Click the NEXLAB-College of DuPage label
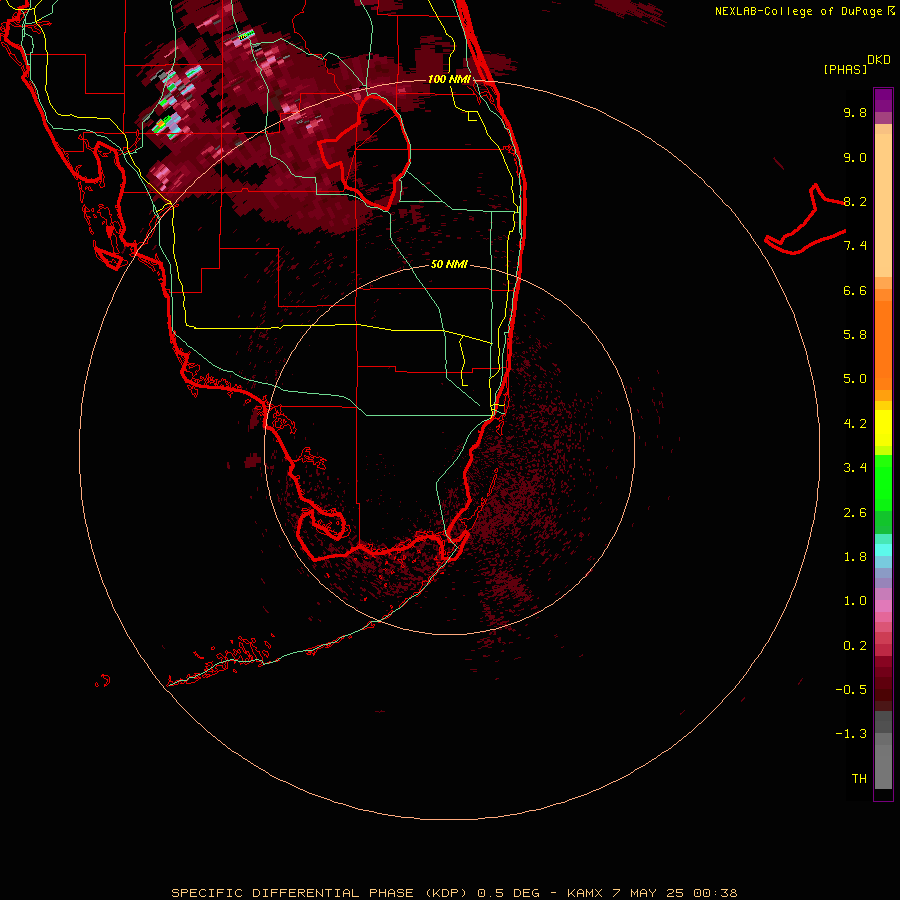Image resolution: width=900 pixels, height=900 pixels. coord(800,11)
